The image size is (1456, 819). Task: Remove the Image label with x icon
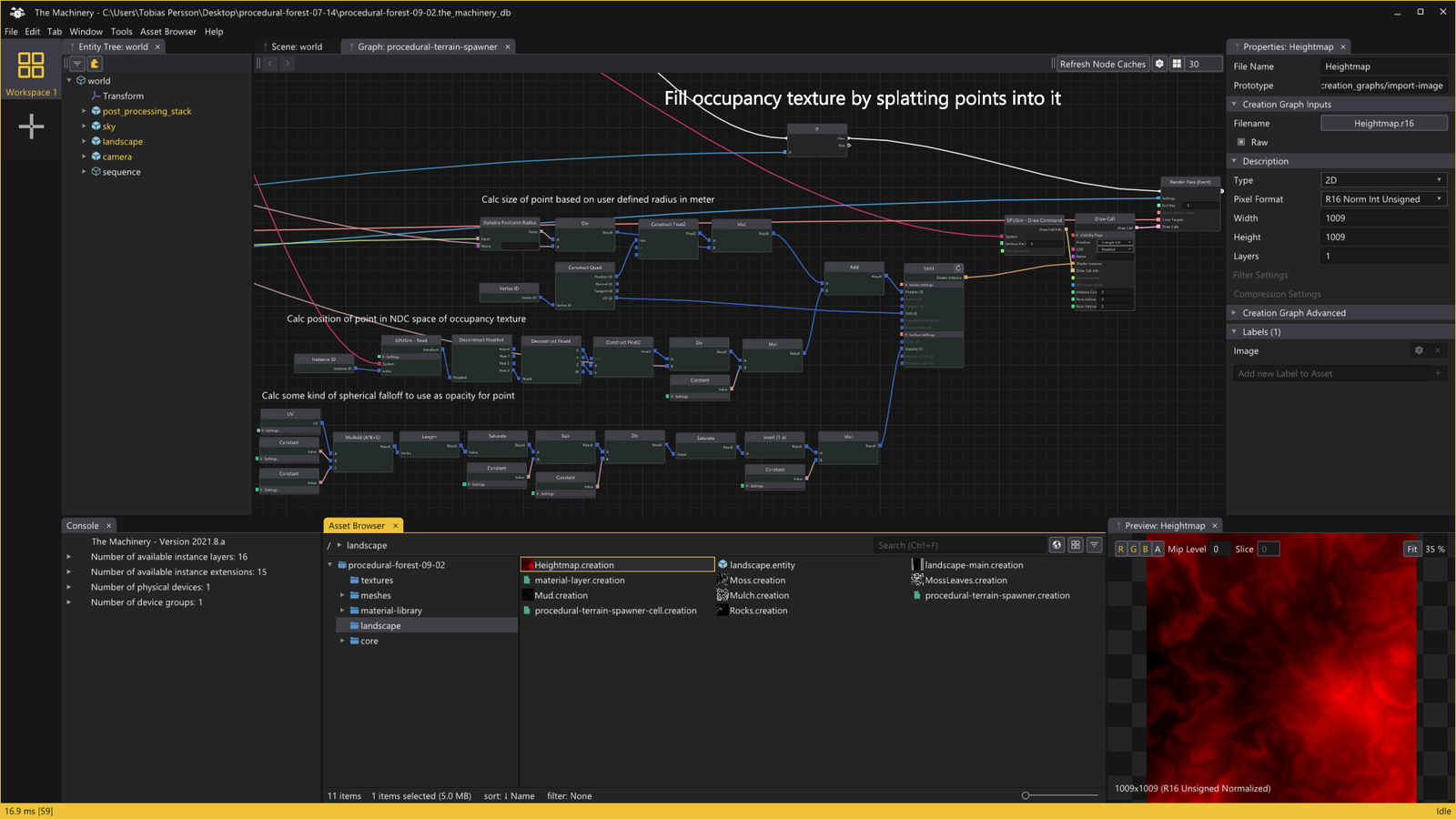1438,350
